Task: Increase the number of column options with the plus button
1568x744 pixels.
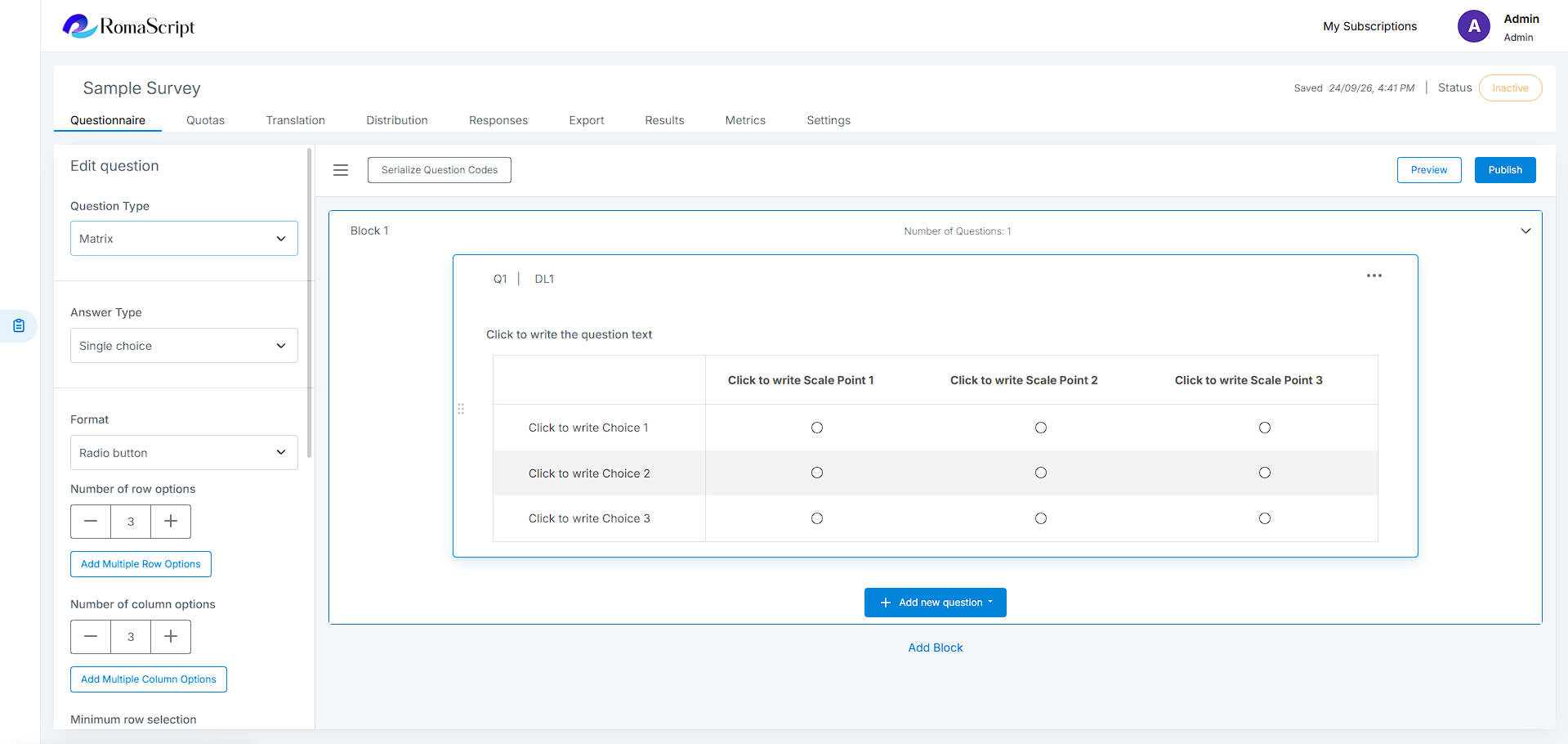Action: 171,637
